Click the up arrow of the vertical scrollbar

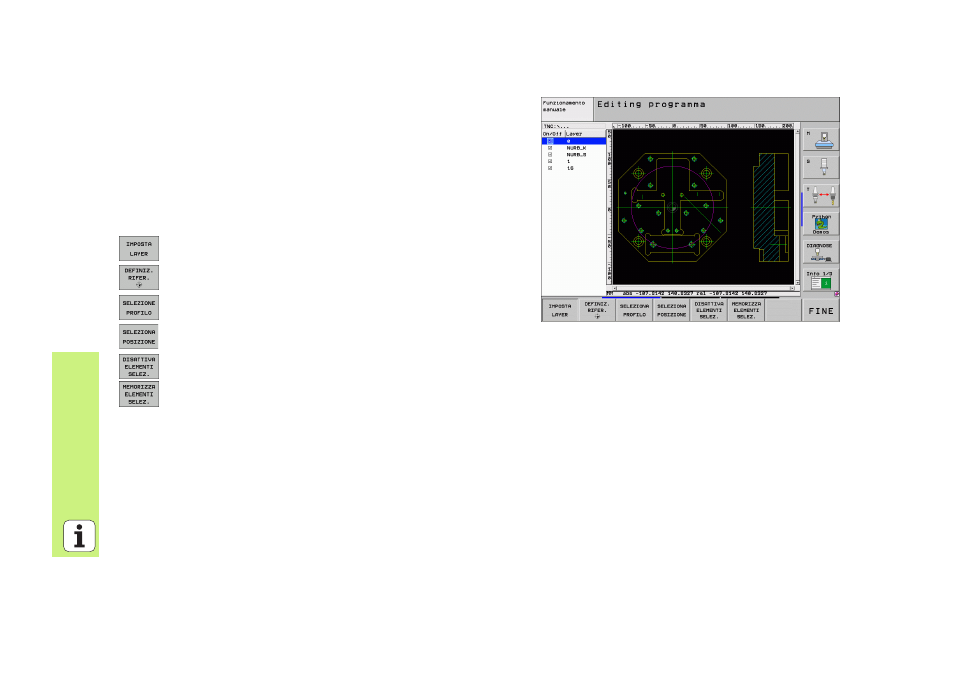(797, 132)
